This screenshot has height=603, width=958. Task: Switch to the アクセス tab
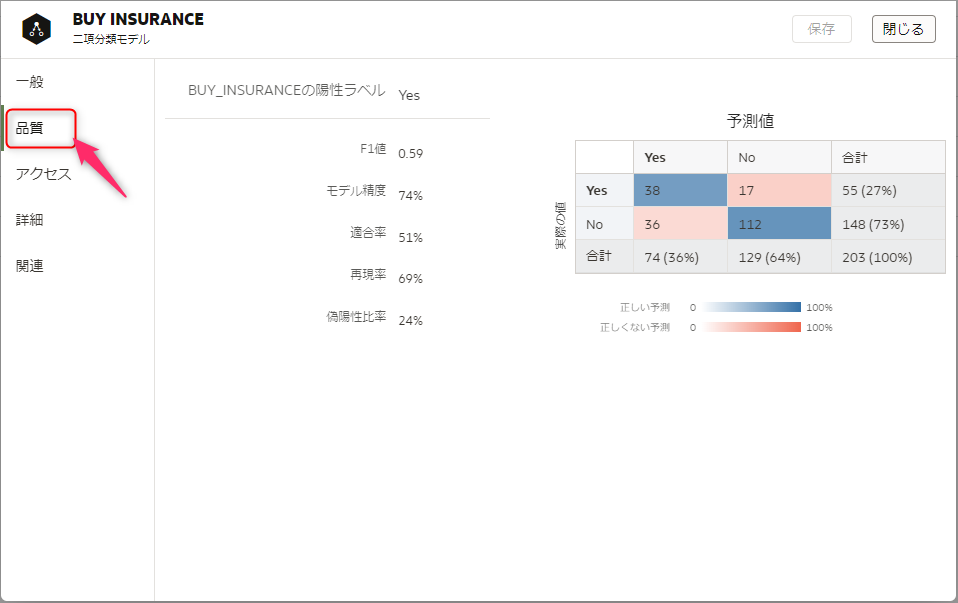(43, 174)
